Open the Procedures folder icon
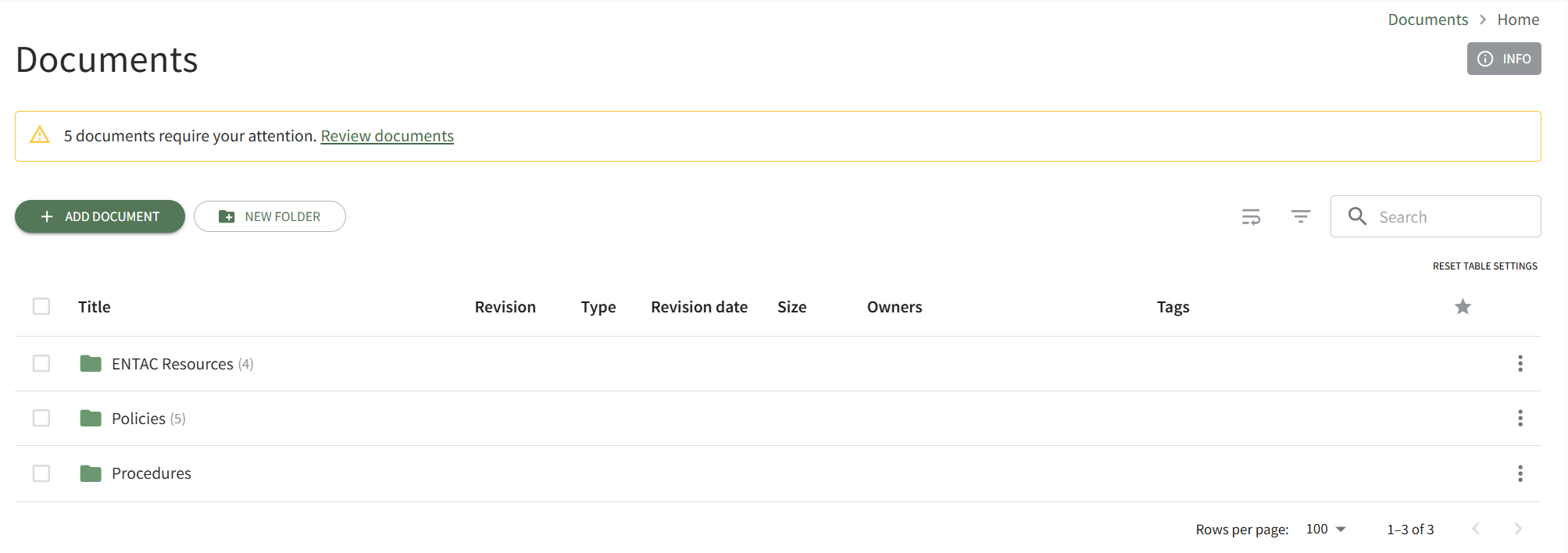 coord(91,473)
